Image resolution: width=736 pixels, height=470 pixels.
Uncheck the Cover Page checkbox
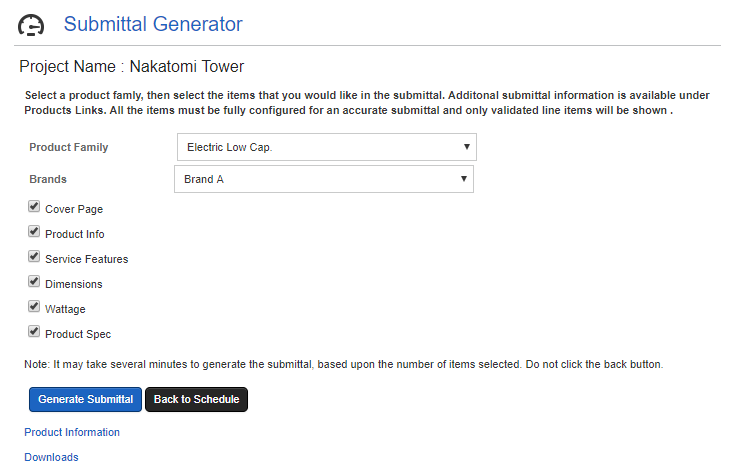coord(34,208)
